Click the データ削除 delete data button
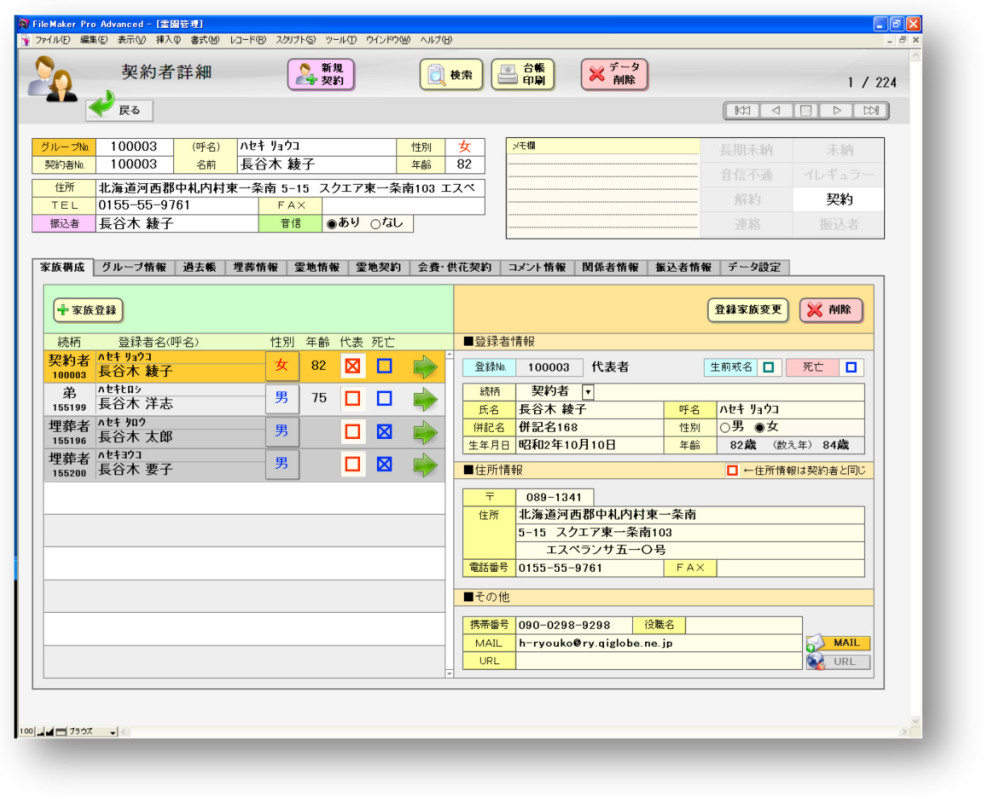The width and height of the screenshot is (989, 797). (614, 74)
